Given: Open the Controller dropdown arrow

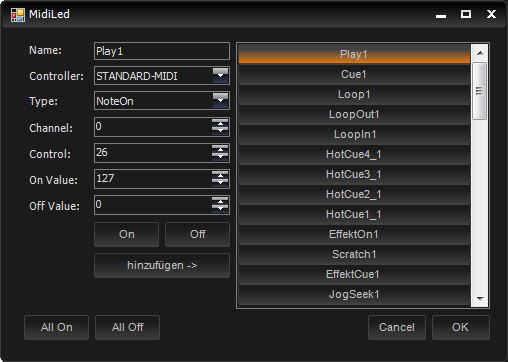Looking at the screenshot, I should tap(220, 76).
